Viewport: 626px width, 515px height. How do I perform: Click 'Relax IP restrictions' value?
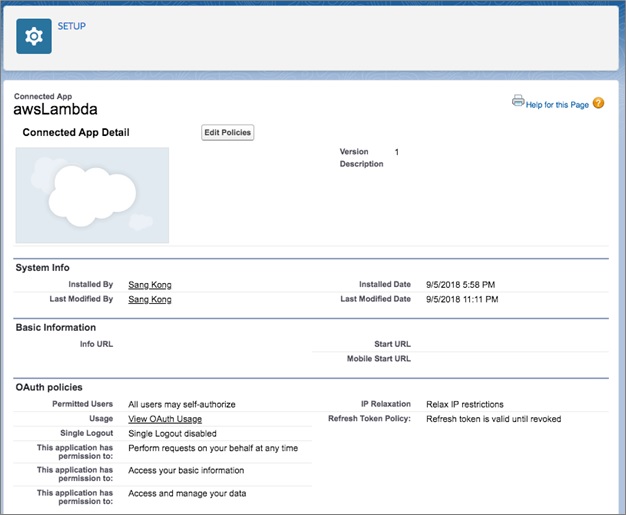pyautogui.click(x=465, y=404)
